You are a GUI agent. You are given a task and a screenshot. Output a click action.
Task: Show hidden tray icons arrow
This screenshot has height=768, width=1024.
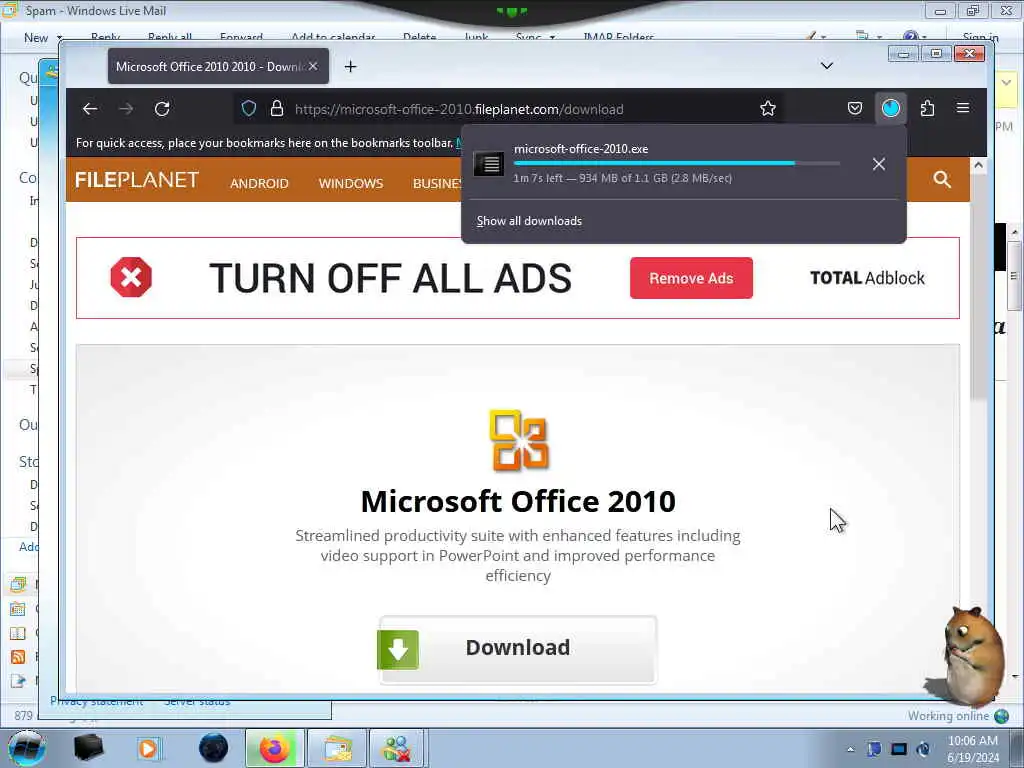click(850, 749)
